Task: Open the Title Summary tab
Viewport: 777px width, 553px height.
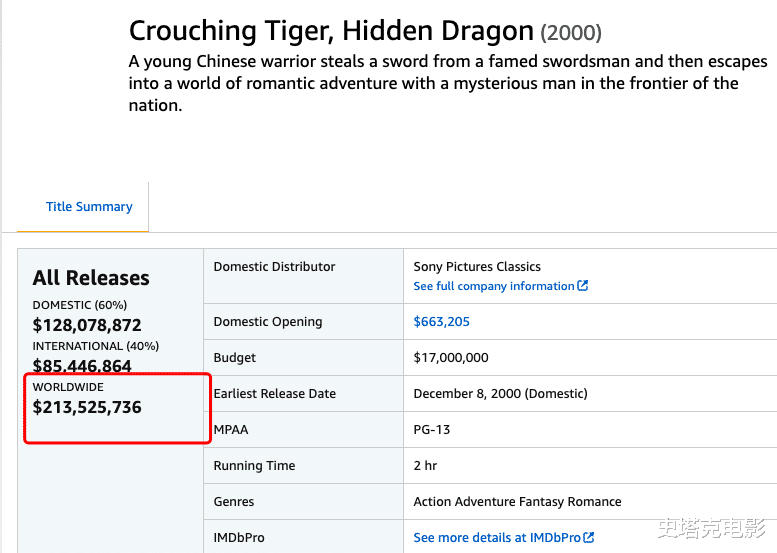Action: click(x=89, y=207)
